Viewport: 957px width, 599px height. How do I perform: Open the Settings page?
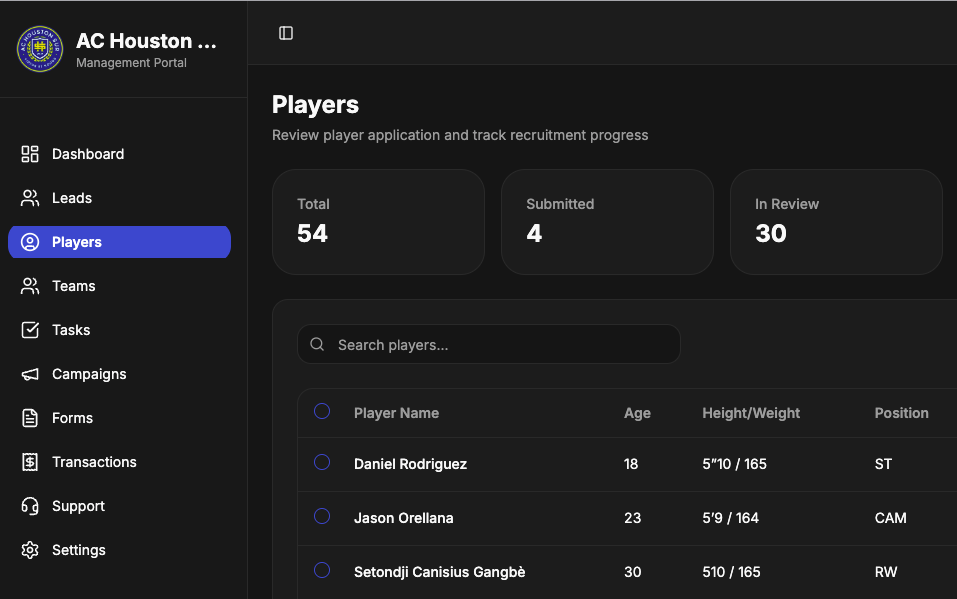[x=78, y=549]
